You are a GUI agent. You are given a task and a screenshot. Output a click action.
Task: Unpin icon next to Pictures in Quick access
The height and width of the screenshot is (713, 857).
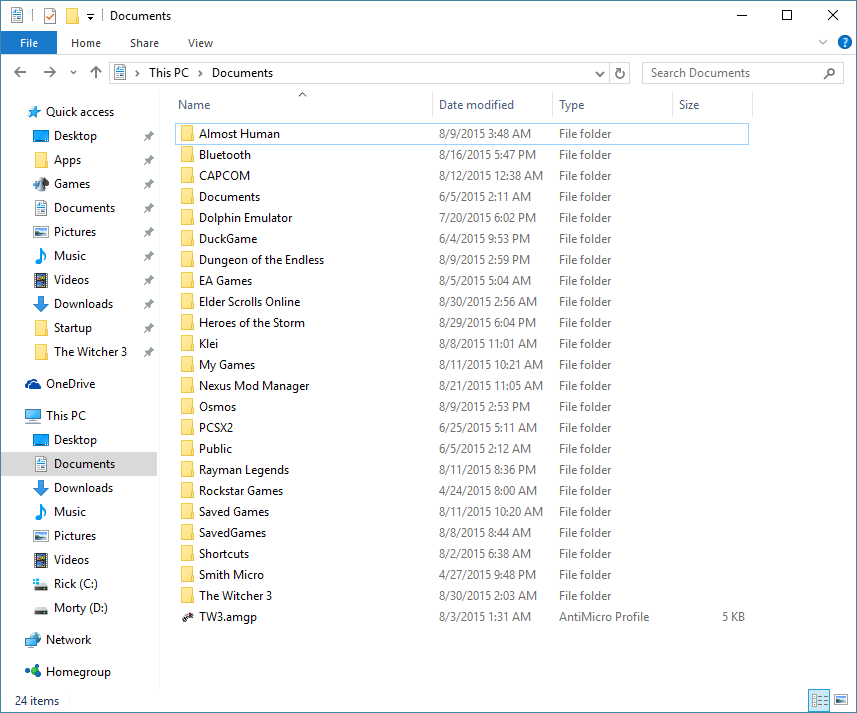click(x=149, y=232)
